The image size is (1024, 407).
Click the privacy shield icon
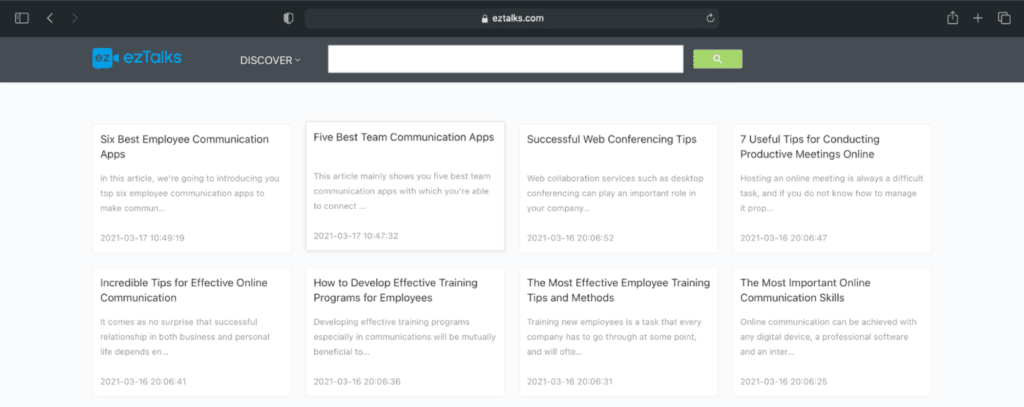[288, 18]
